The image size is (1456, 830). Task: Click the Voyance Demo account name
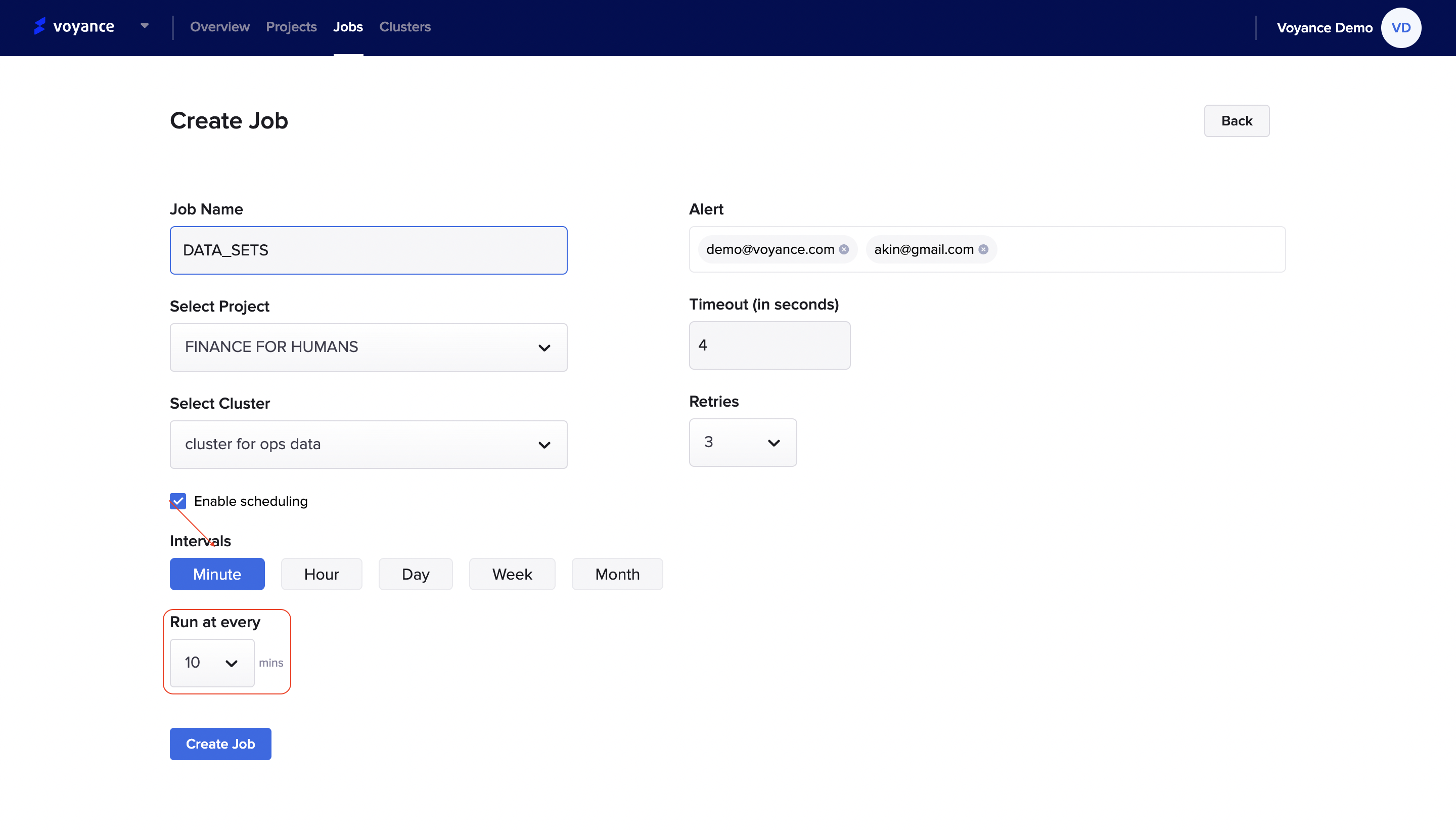click(1325, 28)
